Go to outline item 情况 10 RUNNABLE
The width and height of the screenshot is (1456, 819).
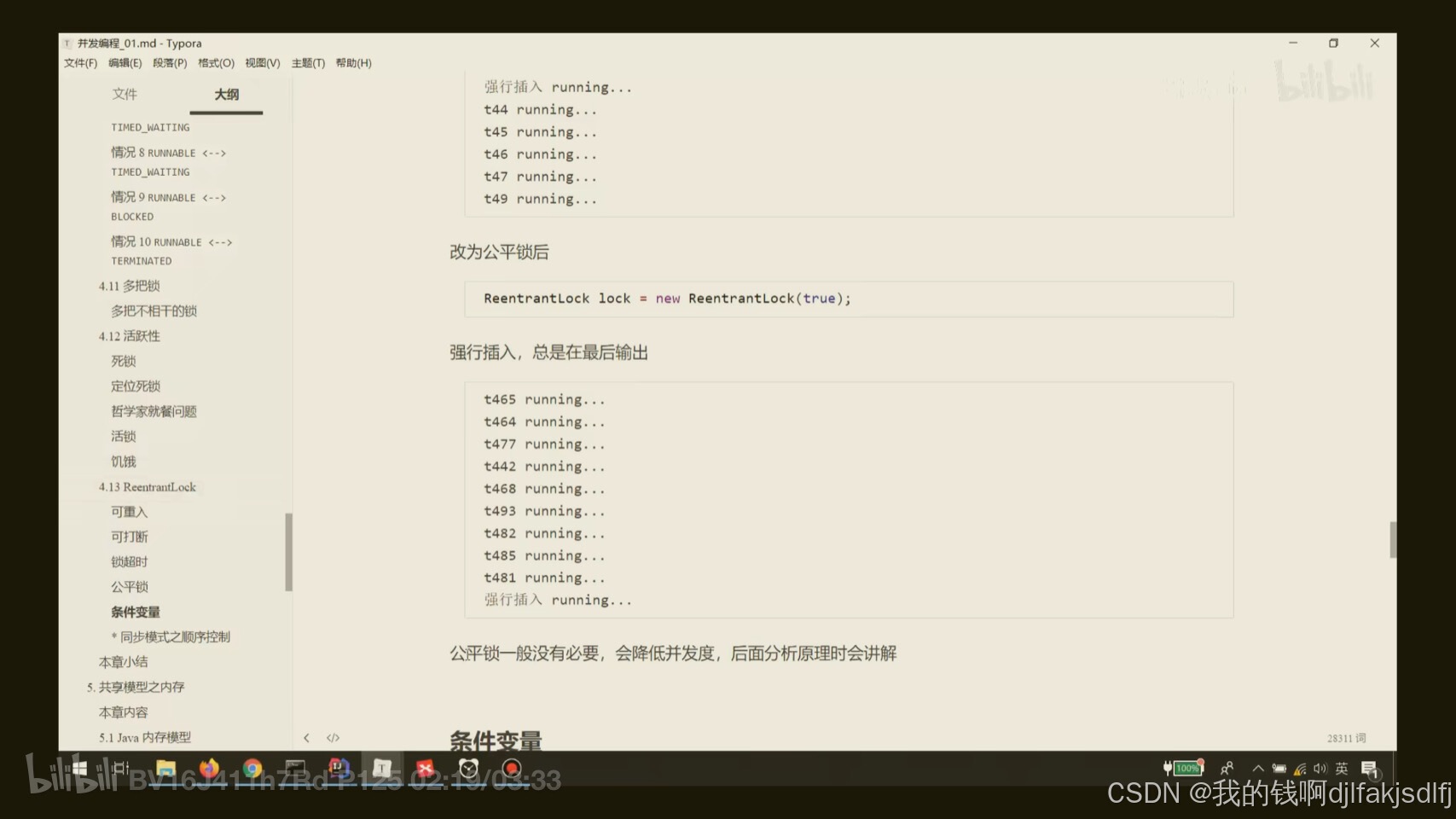[171, 251]
